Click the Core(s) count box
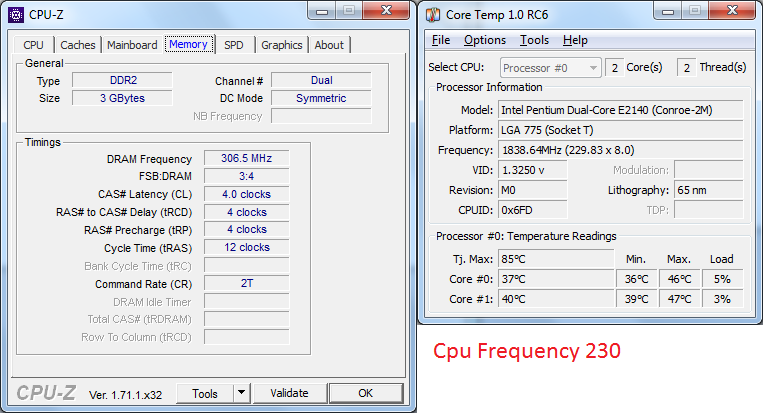This screenshot has width=763, height=418. tap(615, 68)
